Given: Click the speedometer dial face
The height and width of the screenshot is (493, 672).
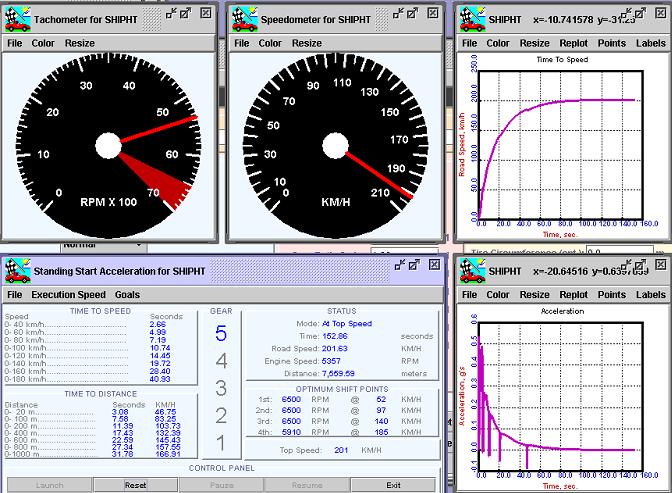Looking at the screenshot, I should pyautogui.click(x=336, y=146).
